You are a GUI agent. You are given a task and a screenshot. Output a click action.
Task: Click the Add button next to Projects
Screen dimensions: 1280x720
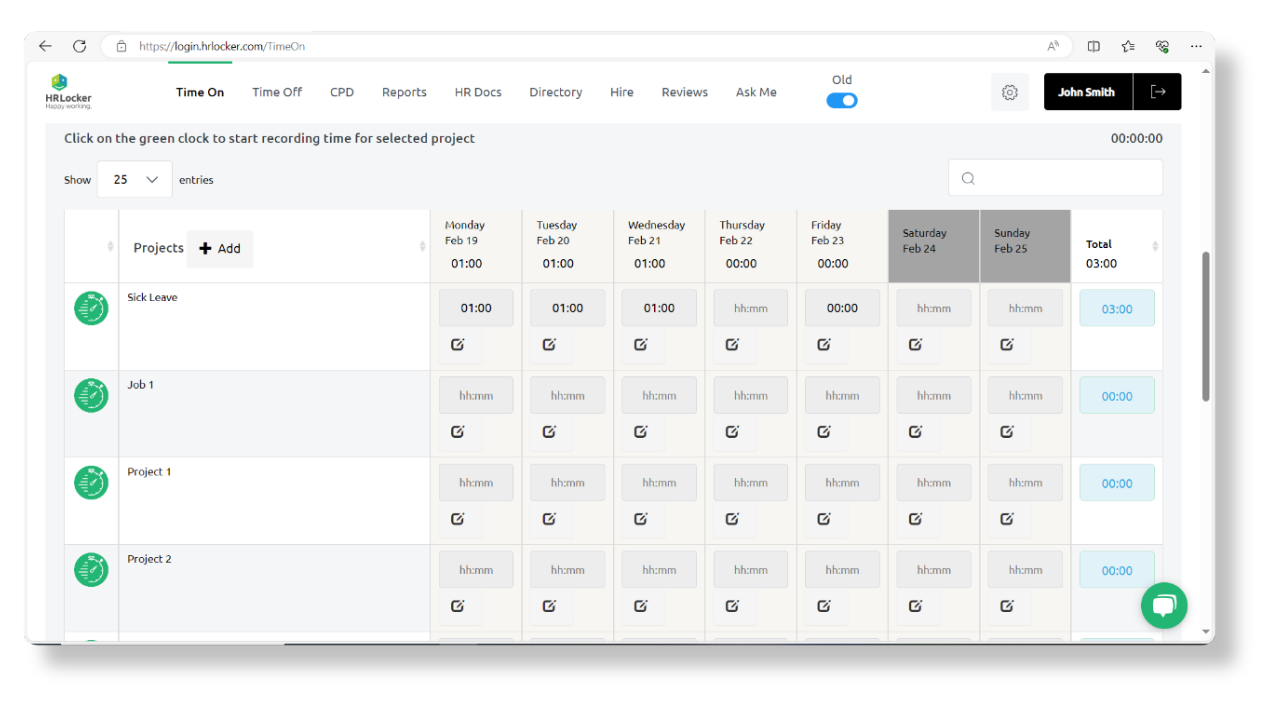[x=219, y=248]
